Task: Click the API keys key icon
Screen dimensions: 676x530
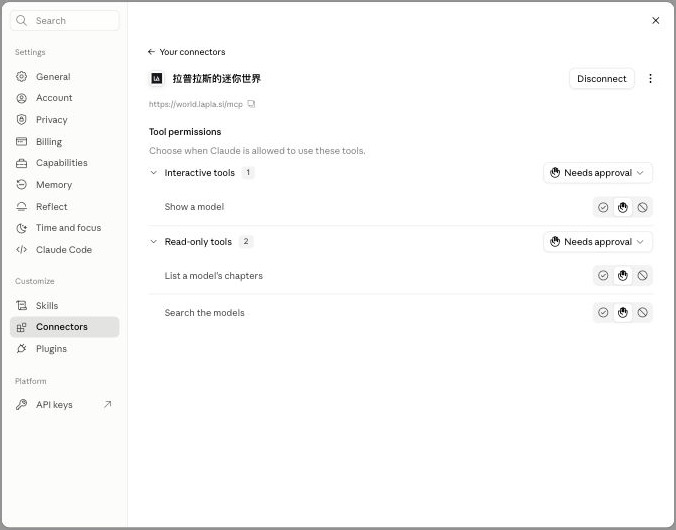Action: pos(21,405)
